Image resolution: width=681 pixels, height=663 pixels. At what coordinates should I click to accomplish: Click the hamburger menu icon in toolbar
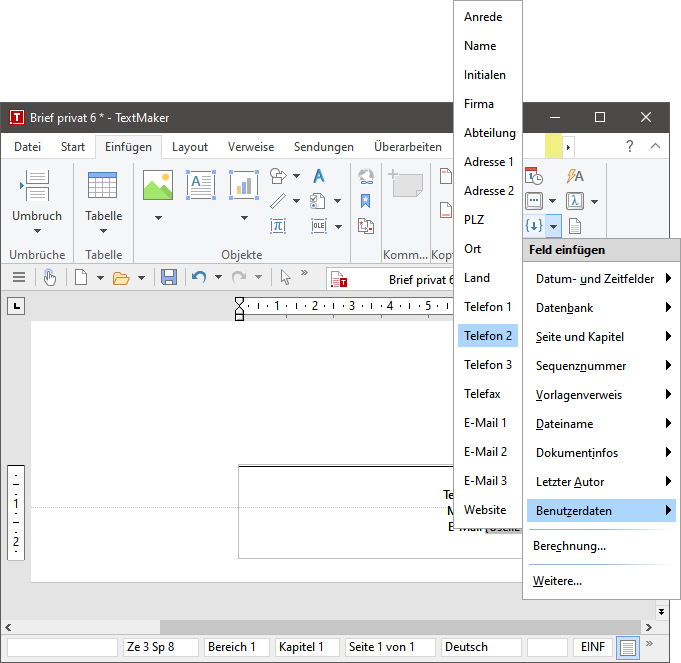(x=19, y=277)
